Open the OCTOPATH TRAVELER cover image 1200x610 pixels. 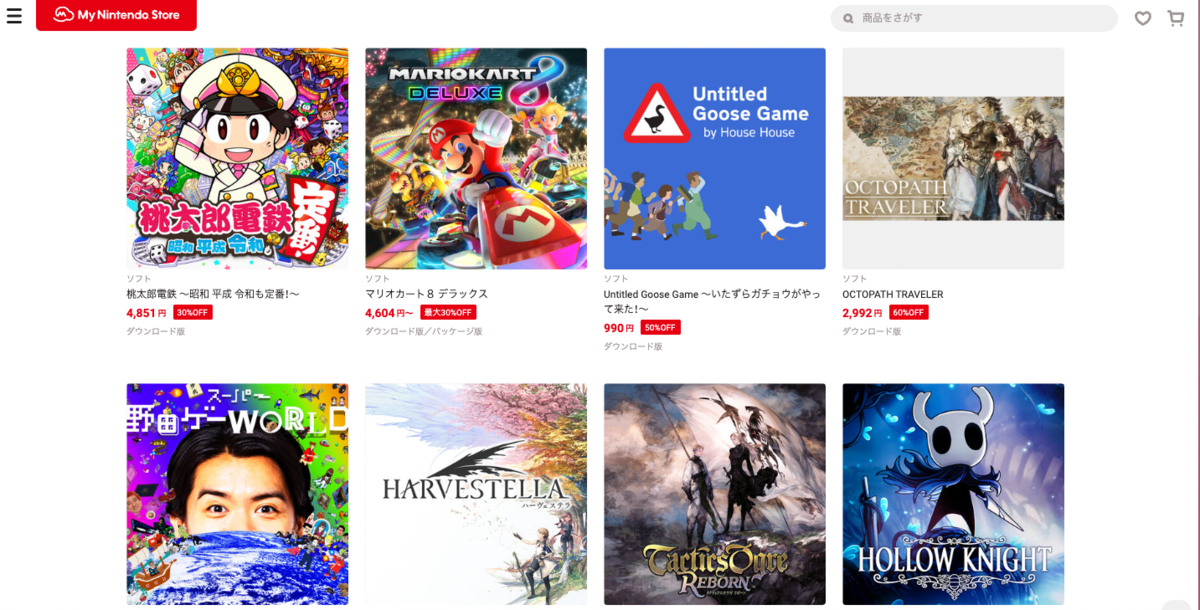click(x=953, y=158)
